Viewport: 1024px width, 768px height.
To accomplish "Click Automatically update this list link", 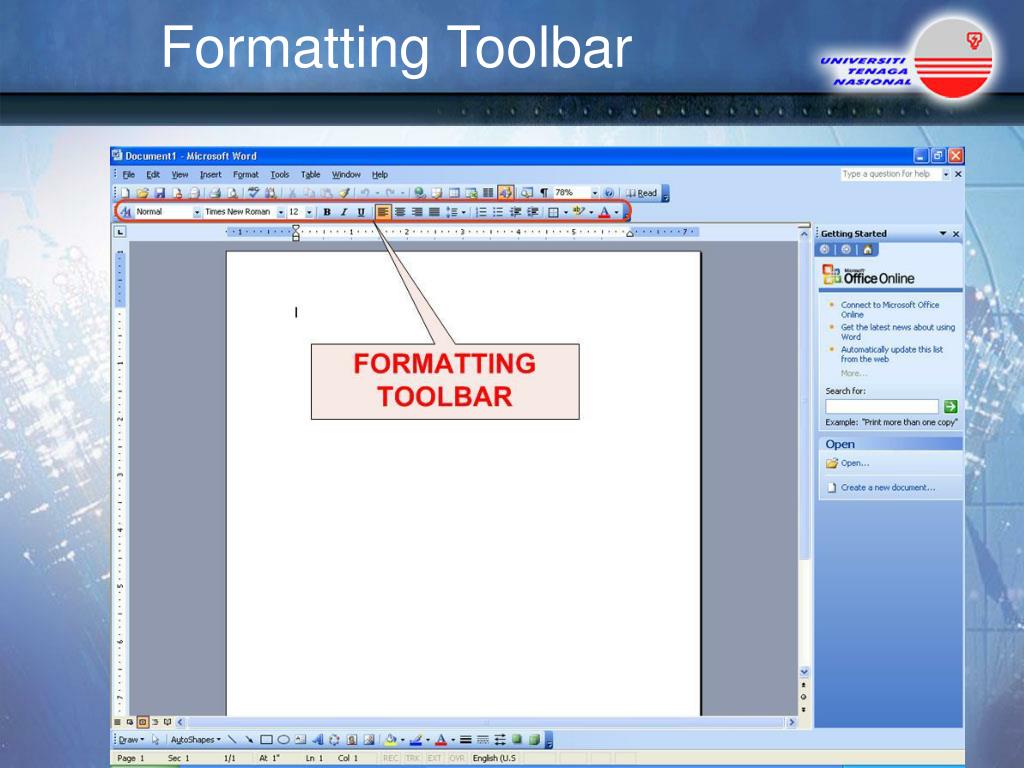I will pos(891,354).
